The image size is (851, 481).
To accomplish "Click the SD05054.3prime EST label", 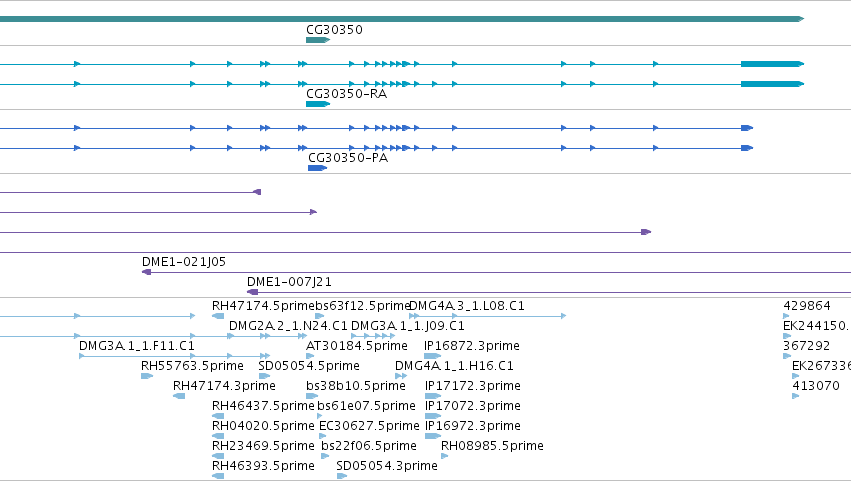I will pyautogui.click(x=387, y=466).
